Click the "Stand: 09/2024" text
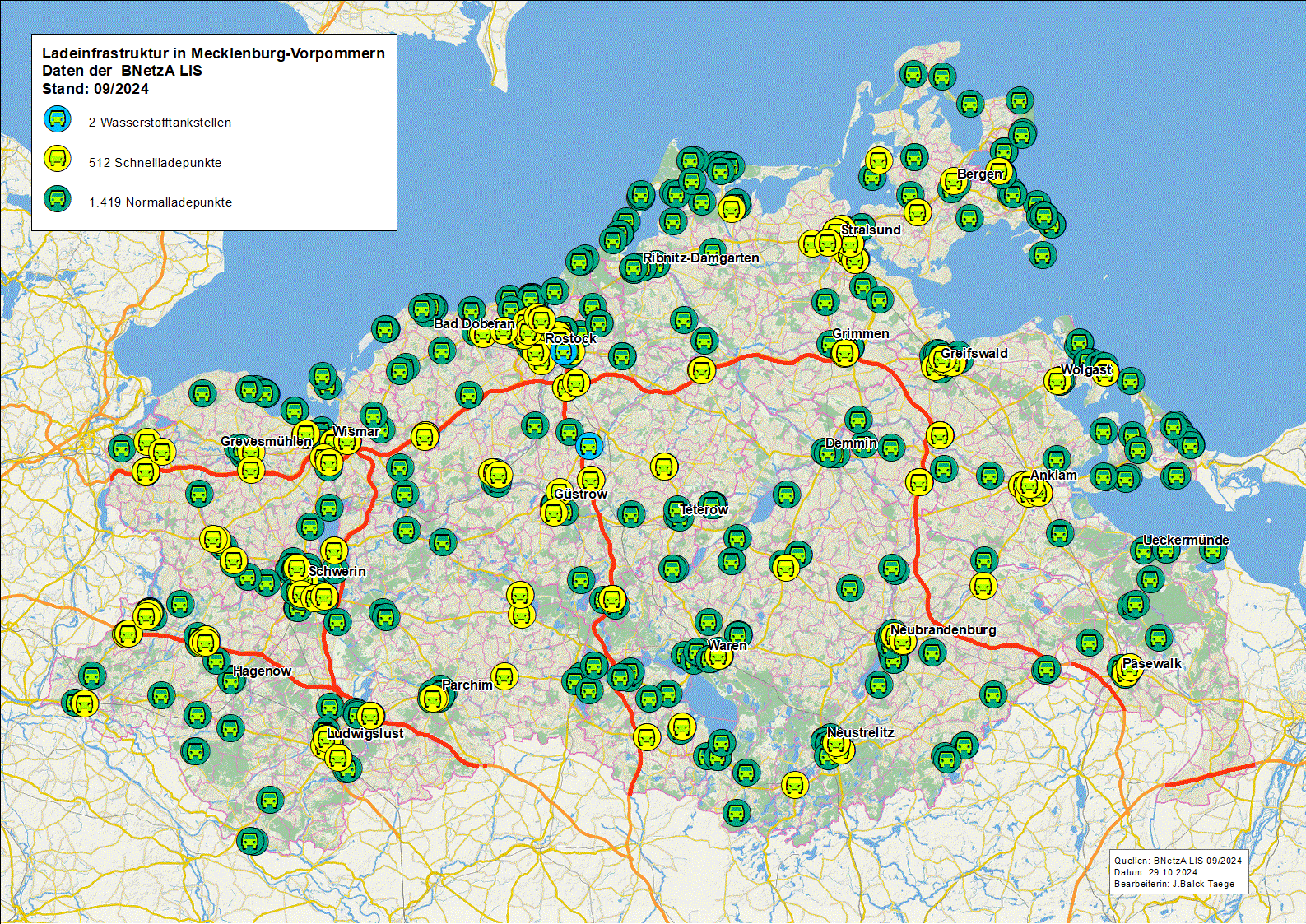The image size is (1306, 924). click(x=95, y=89)
